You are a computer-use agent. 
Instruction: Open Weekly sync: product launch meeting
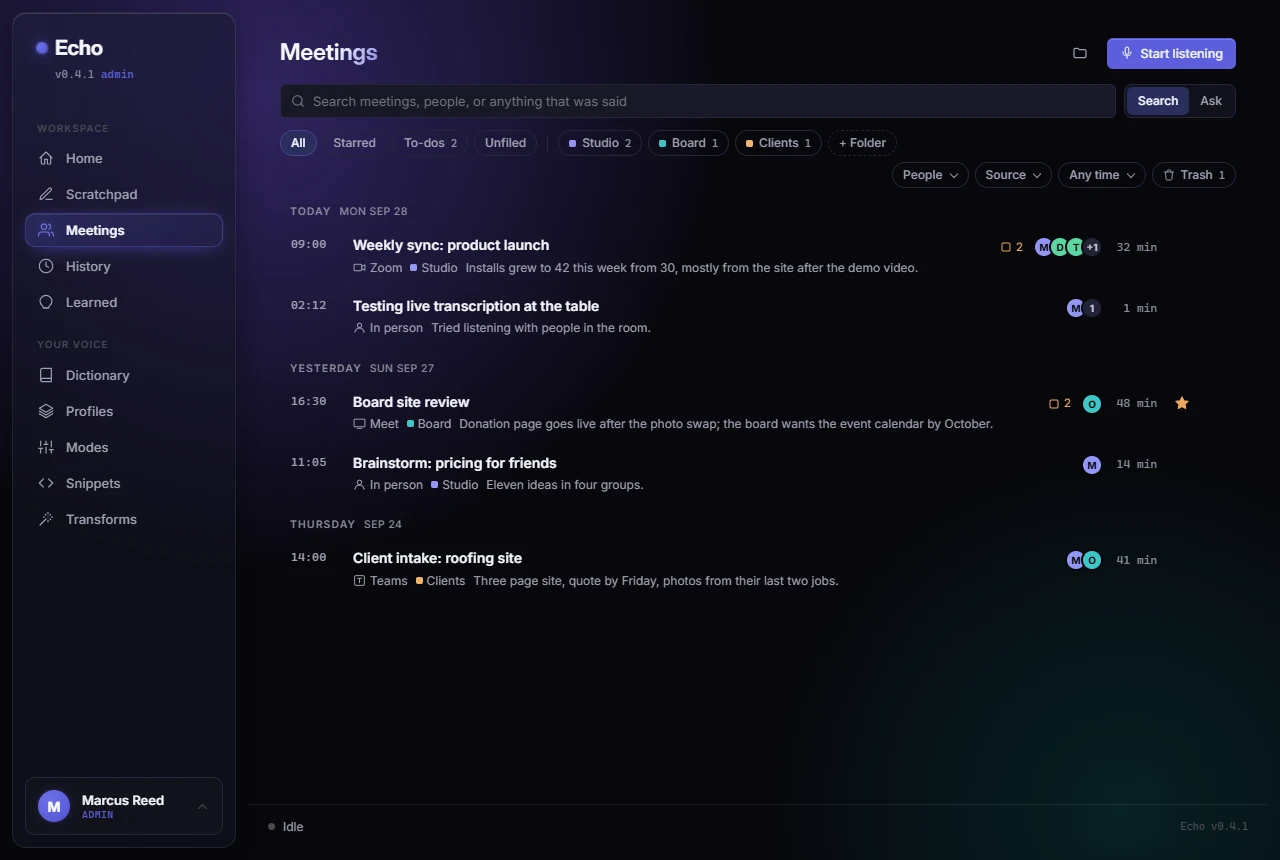pyautogui.click(x=451, y=245)
